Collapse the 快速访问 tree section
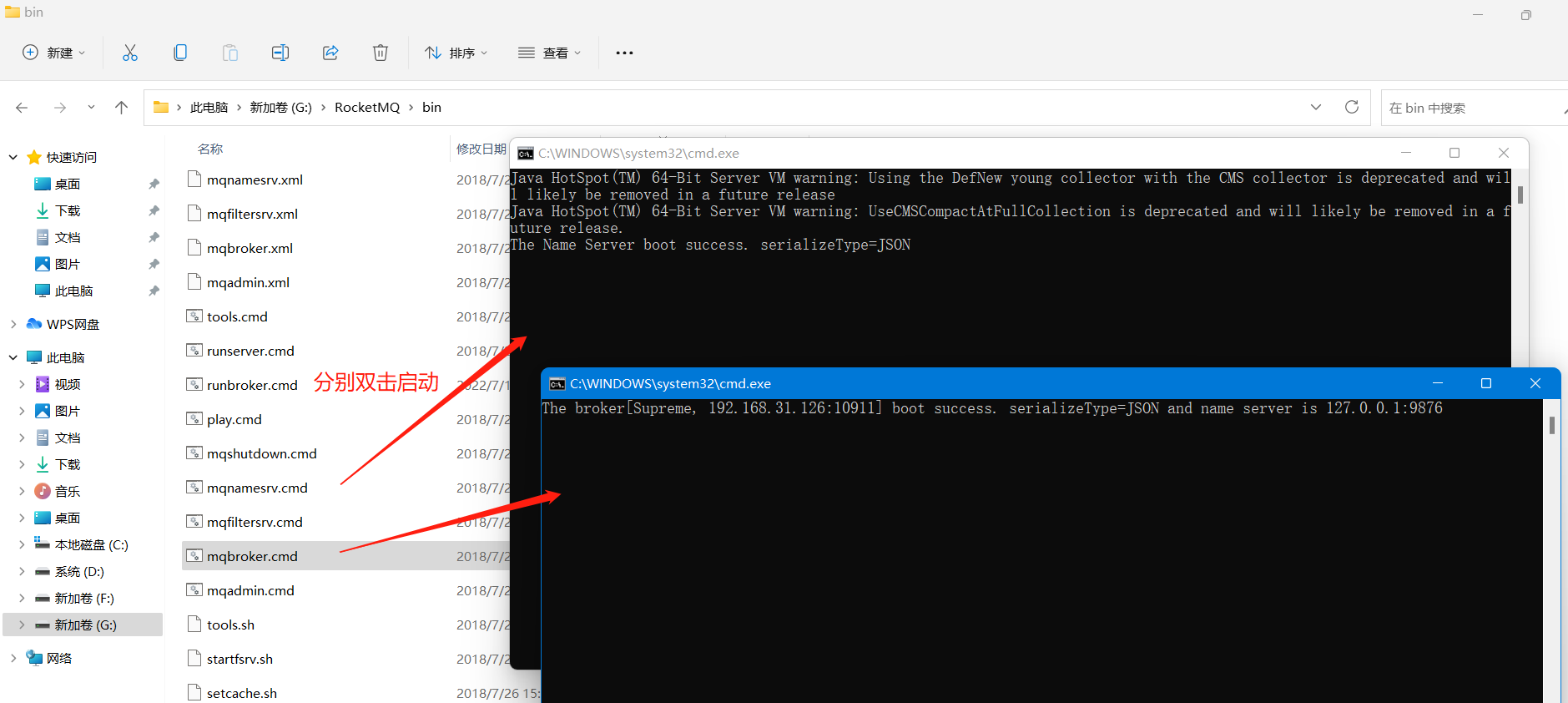The image size is (1568, 703). 13,157
